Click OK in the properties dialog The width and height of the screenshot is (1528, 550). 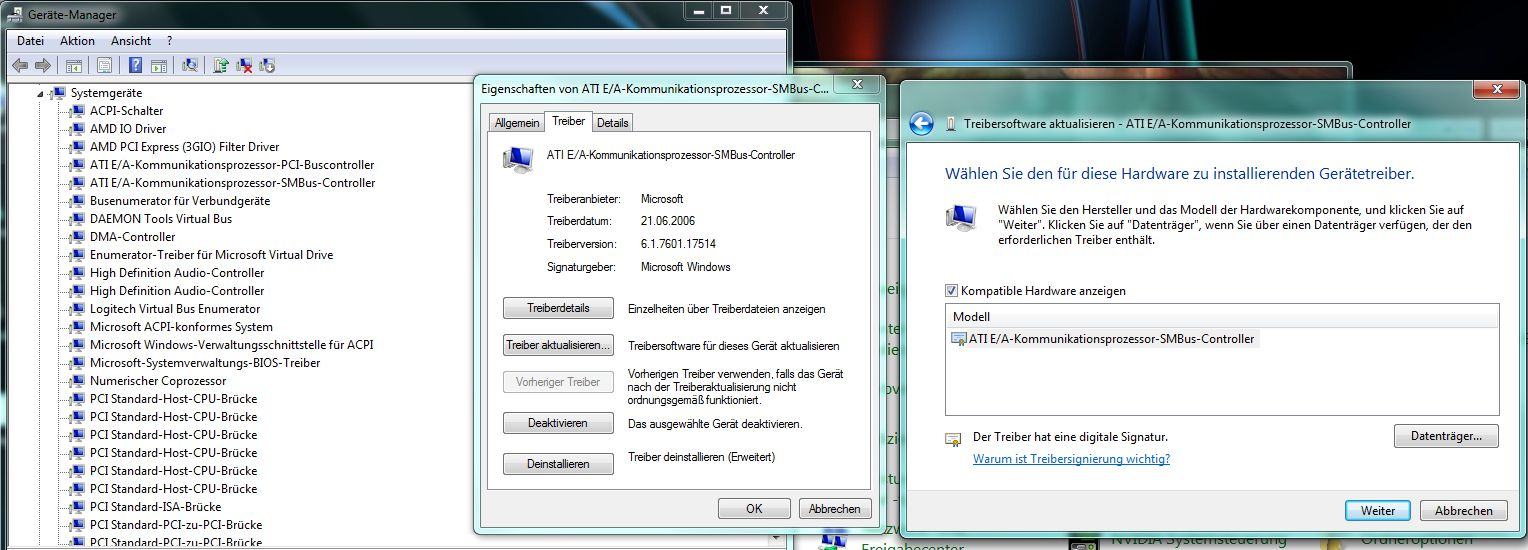click(x=754, y=509)
